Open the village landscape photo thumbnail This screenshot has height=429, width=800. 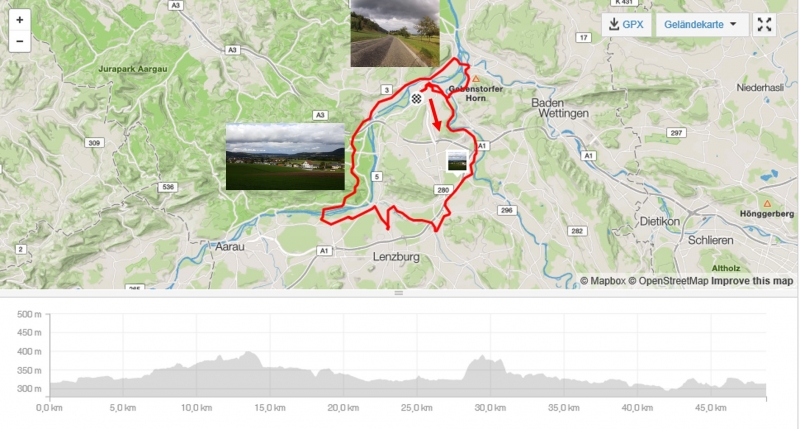click(285, 157)
